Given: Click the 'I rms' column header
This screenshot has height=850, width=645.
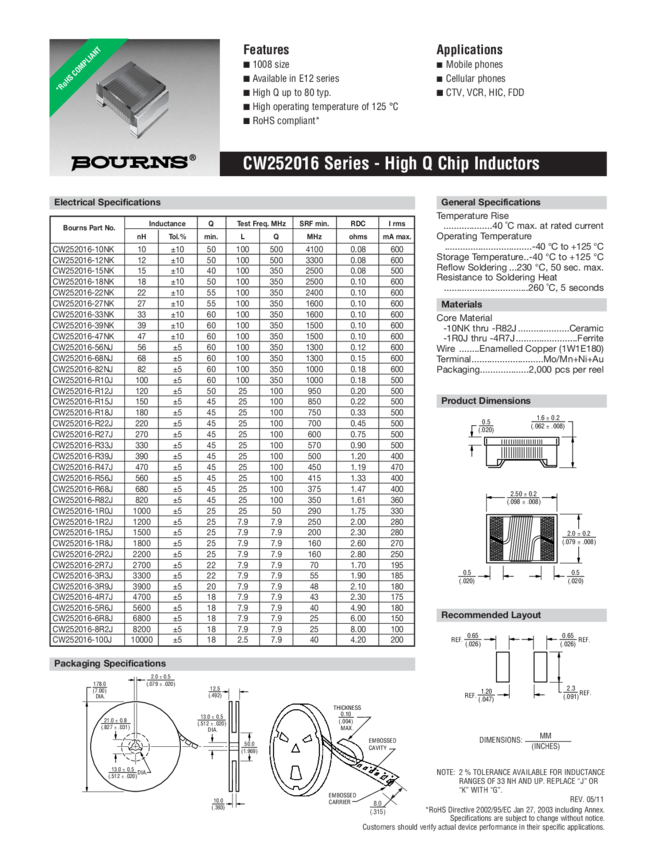Looking at the screenshot, I should click(x=397, y=223).
